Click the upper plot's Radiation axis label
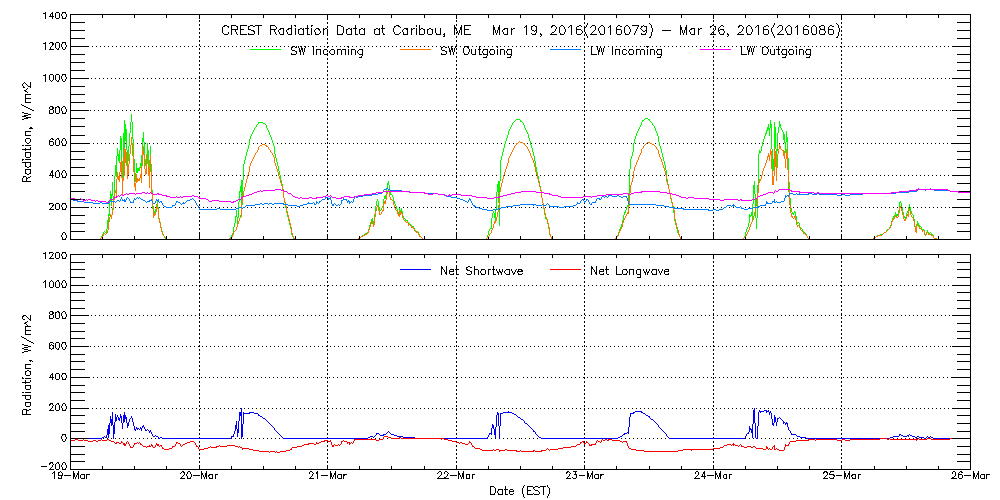Screen dimensions: 1000x500 point(28,127)
